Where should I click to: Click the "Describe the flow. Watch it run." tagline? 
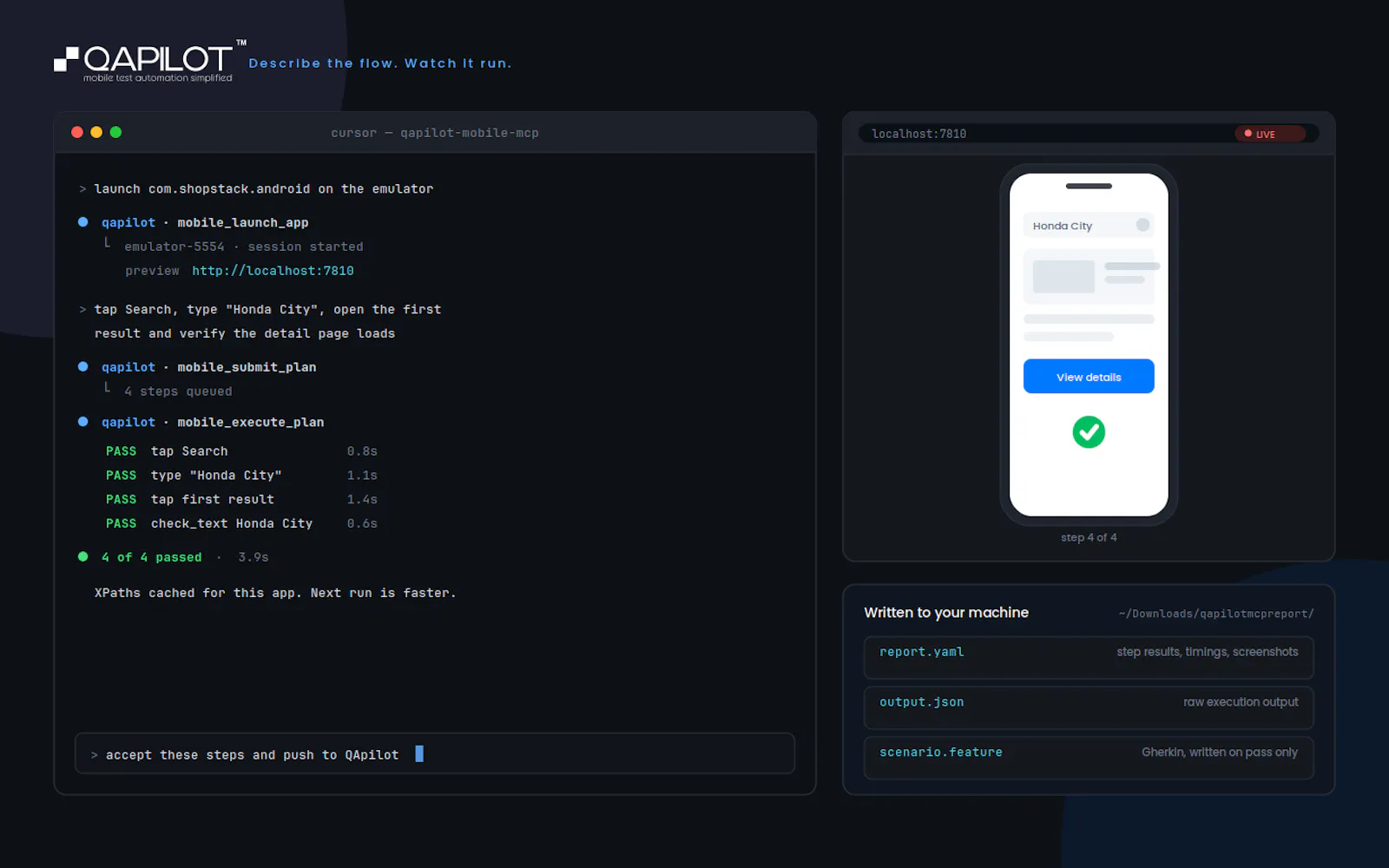click(380, 63)
